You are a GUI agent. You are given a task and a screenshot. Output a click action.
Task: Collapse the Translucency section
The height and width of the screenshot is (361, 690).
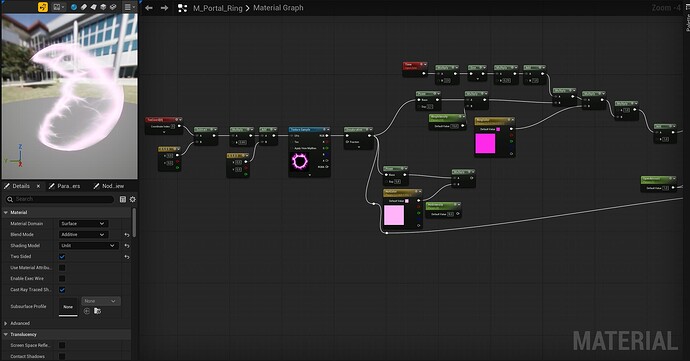point(6,335)
